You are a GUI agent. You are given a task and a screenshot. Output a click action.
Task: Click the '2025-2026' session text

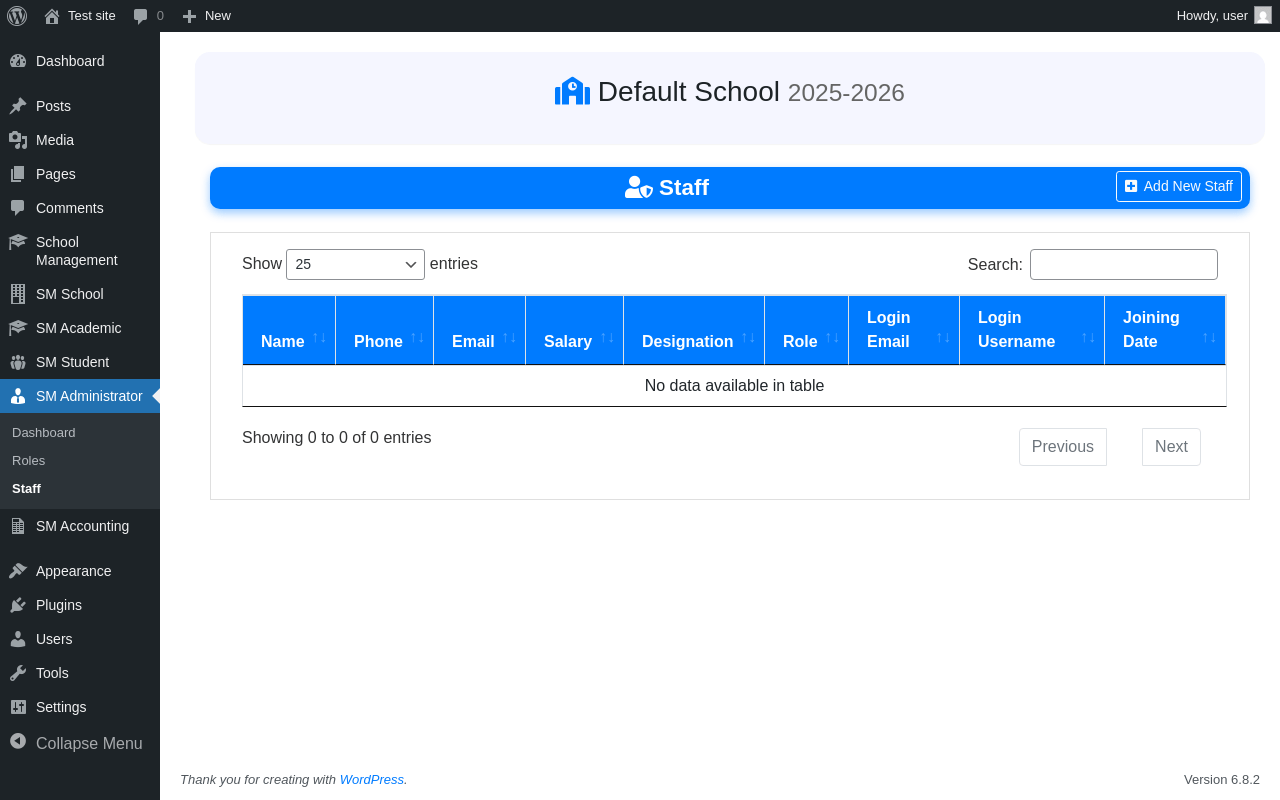click(846, 92)
